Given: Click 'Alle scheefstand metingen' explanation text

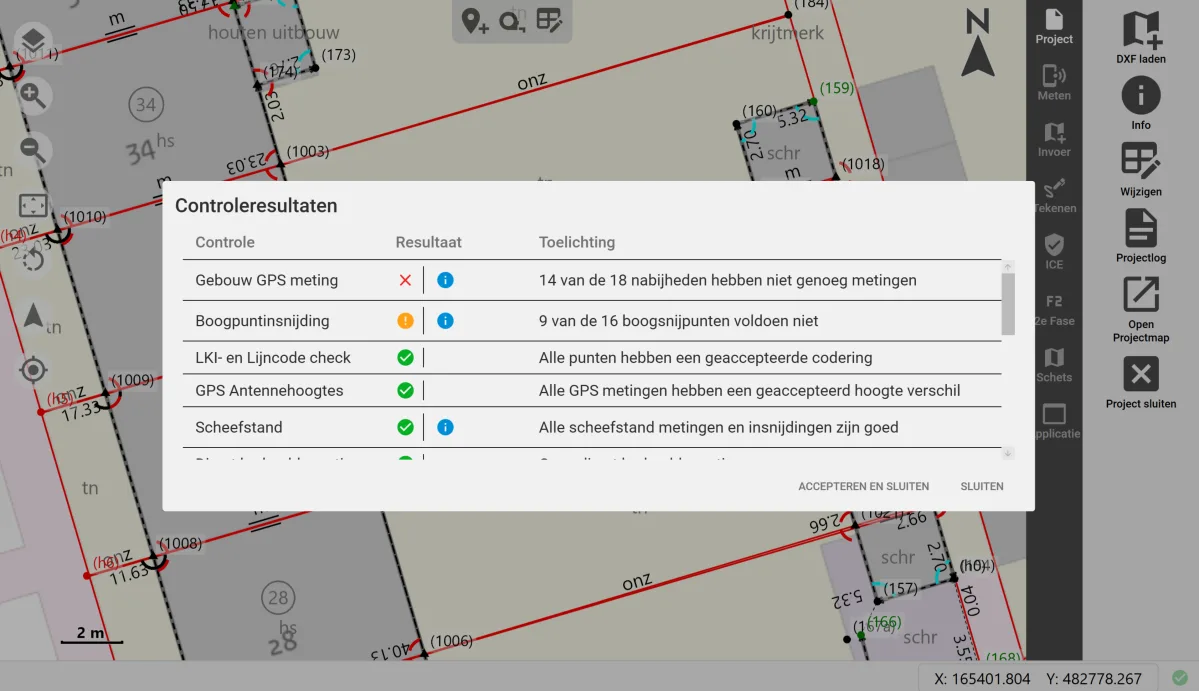Looking at the screenshot, I should click(718, 427).
